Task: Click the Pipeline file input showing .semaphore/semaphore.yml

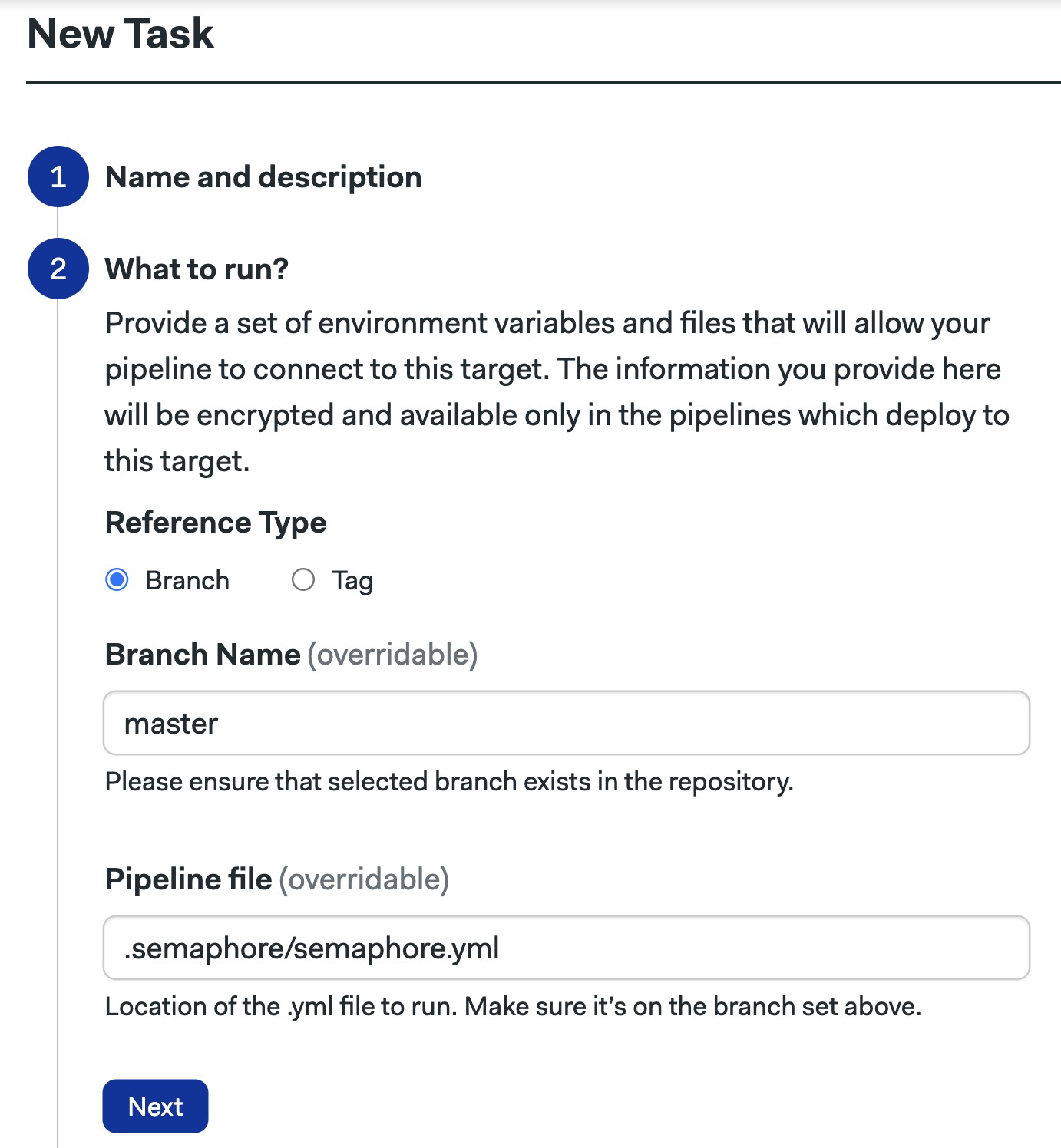Action: coord(567,948)
